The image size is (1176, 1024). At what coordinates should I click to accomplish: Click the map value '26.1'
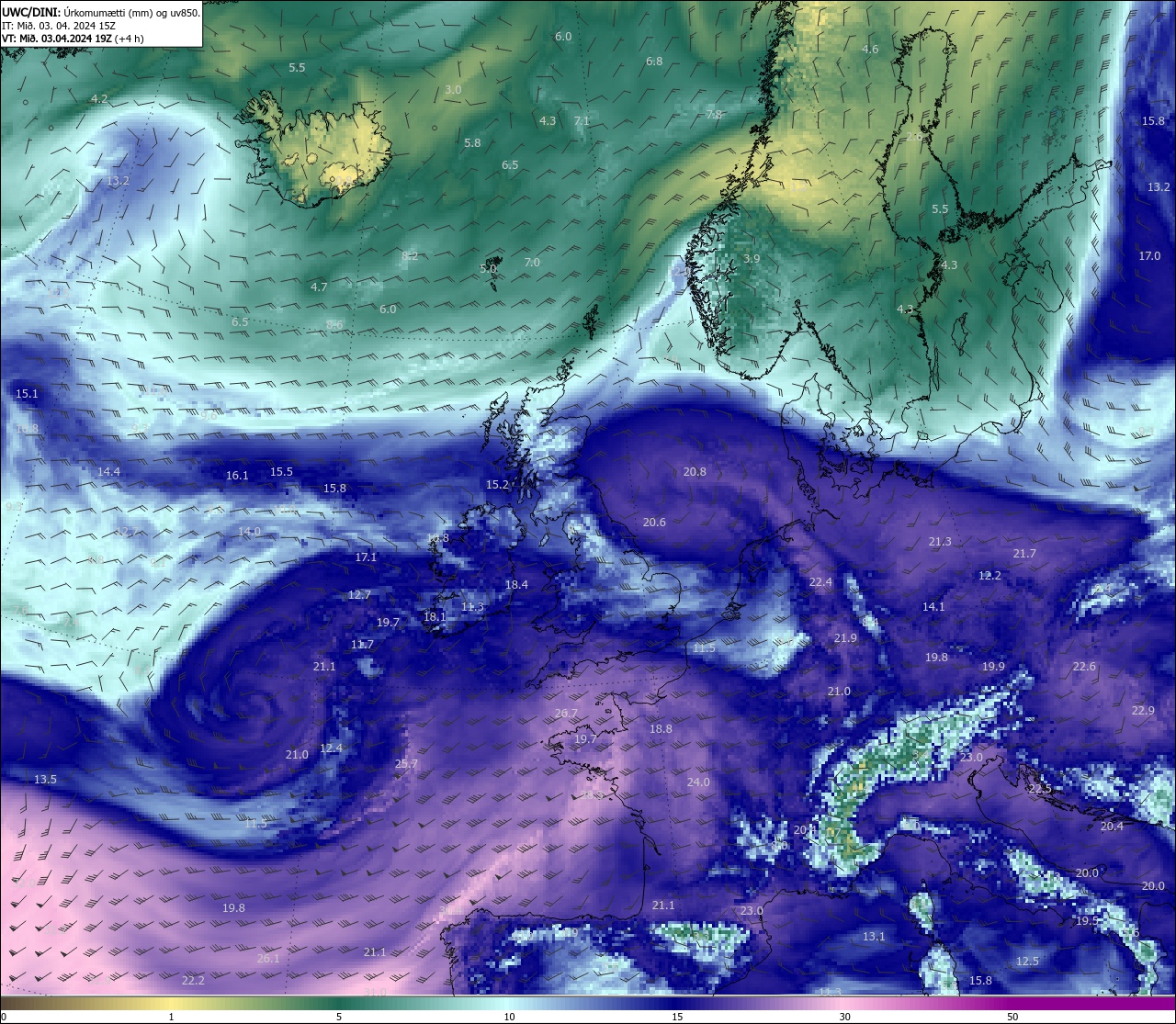point(267,959)
